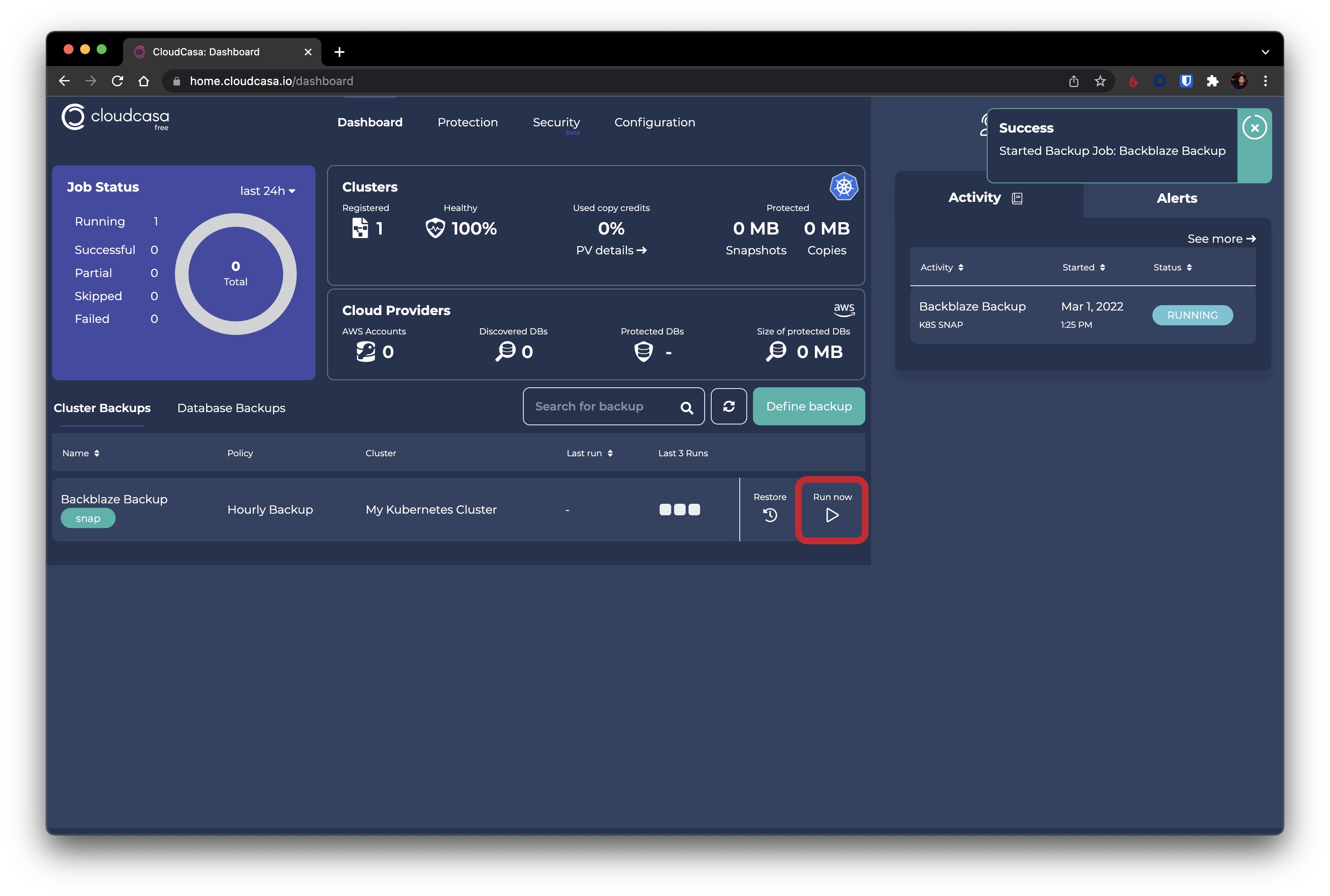Image resolution: width=1330 pixels, height=896 pixels.
Task: Close the CloudCasa Dashboard browser tab
Action: click(308, 52)
